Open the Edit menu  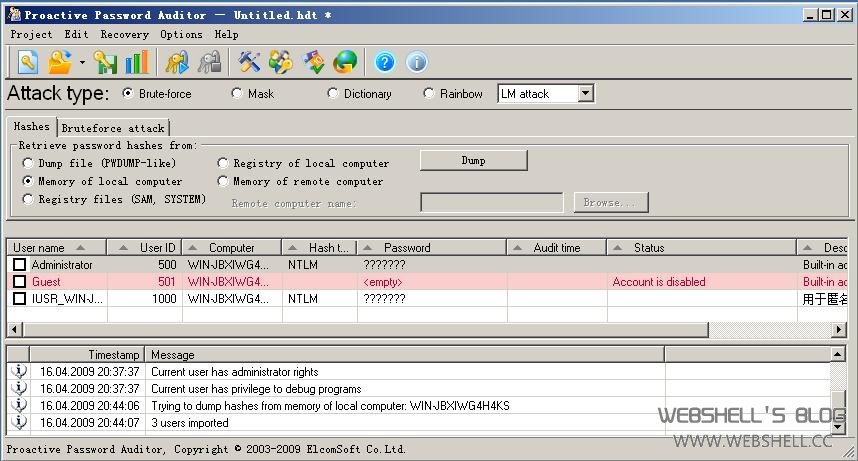(76, 34)
